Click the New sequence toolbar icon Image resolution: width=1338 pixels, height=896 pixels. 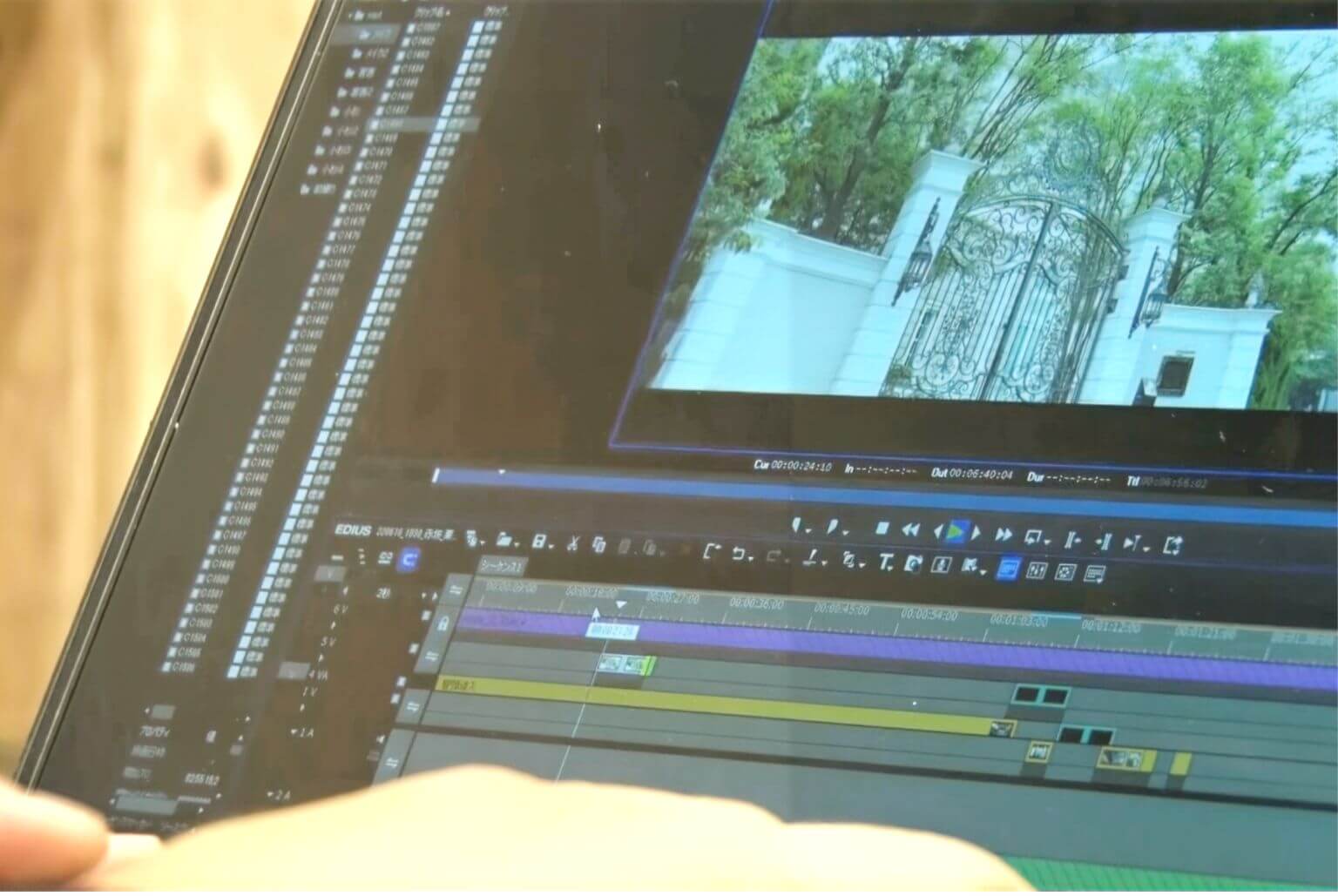[471, 537]
